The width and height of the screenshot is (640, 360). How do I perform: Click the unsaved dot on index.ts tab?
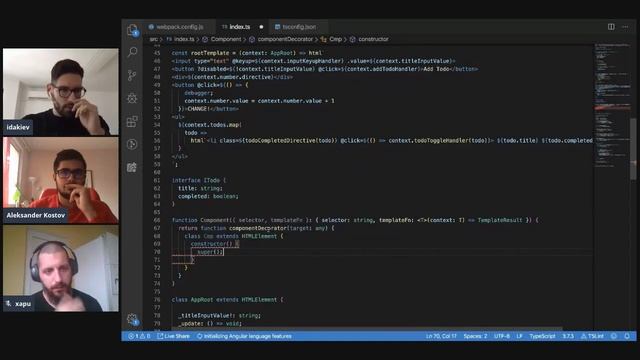[261, 27]
